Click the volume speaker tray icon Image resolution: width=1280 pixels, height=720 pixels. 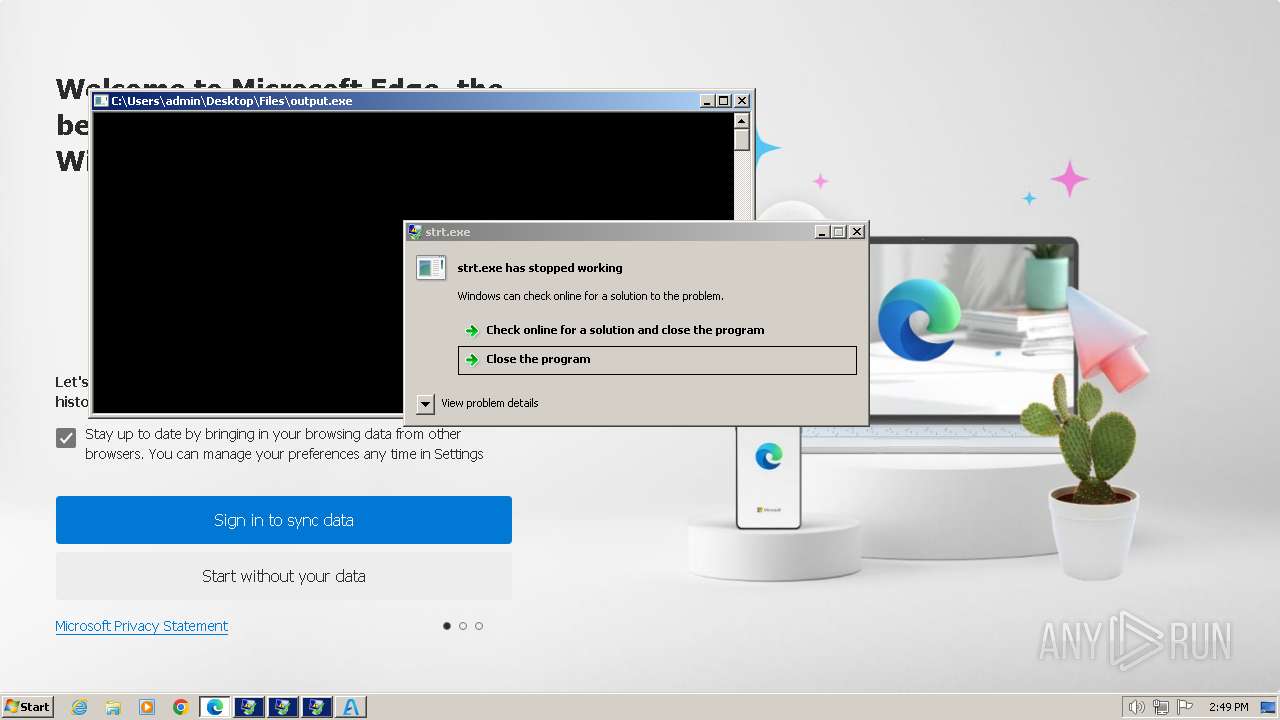tap(1136, 707)
